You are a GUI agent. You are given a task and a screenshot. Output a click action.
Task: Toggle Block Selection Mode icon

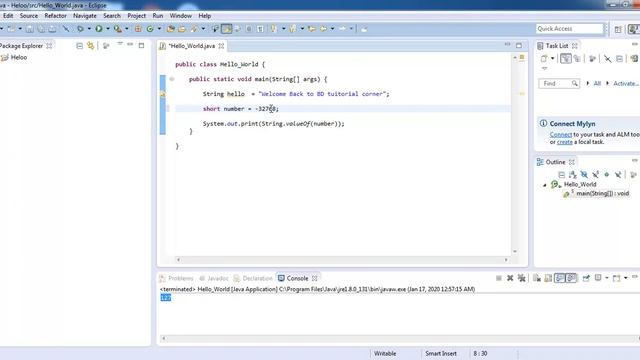tap(249, 29)
